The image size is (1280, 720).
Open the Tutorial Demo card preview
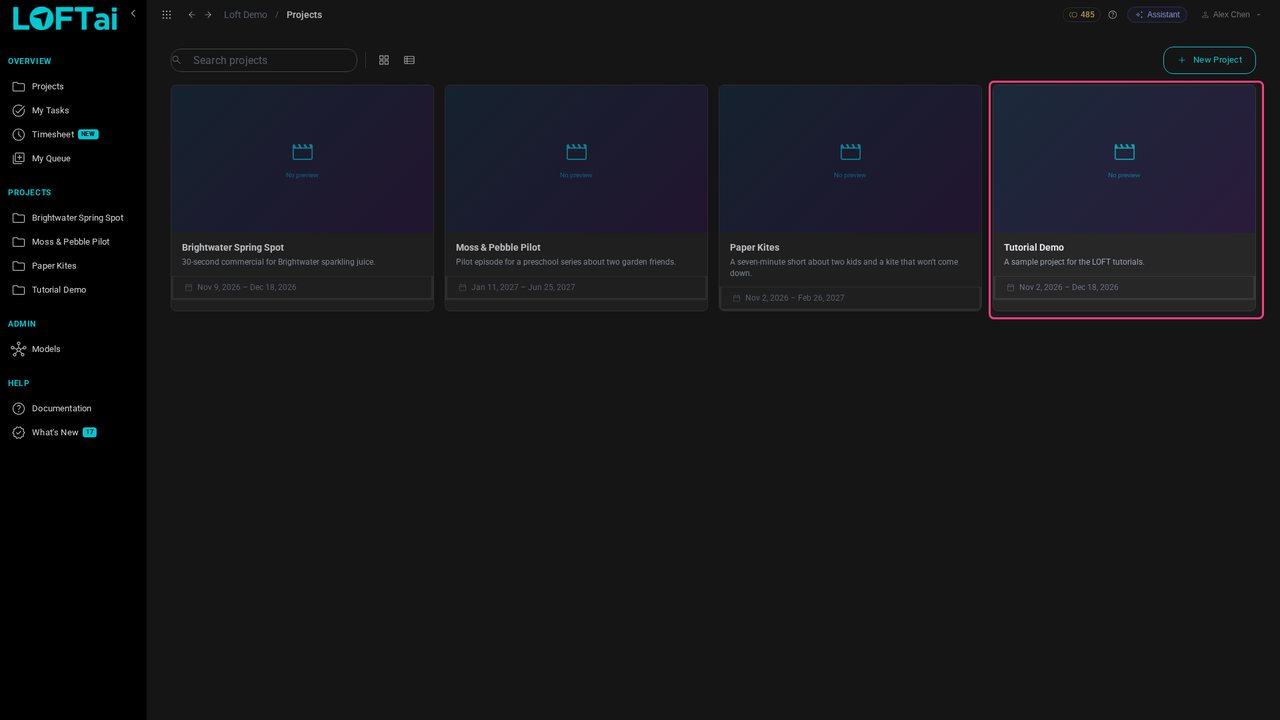[1124, 159]
